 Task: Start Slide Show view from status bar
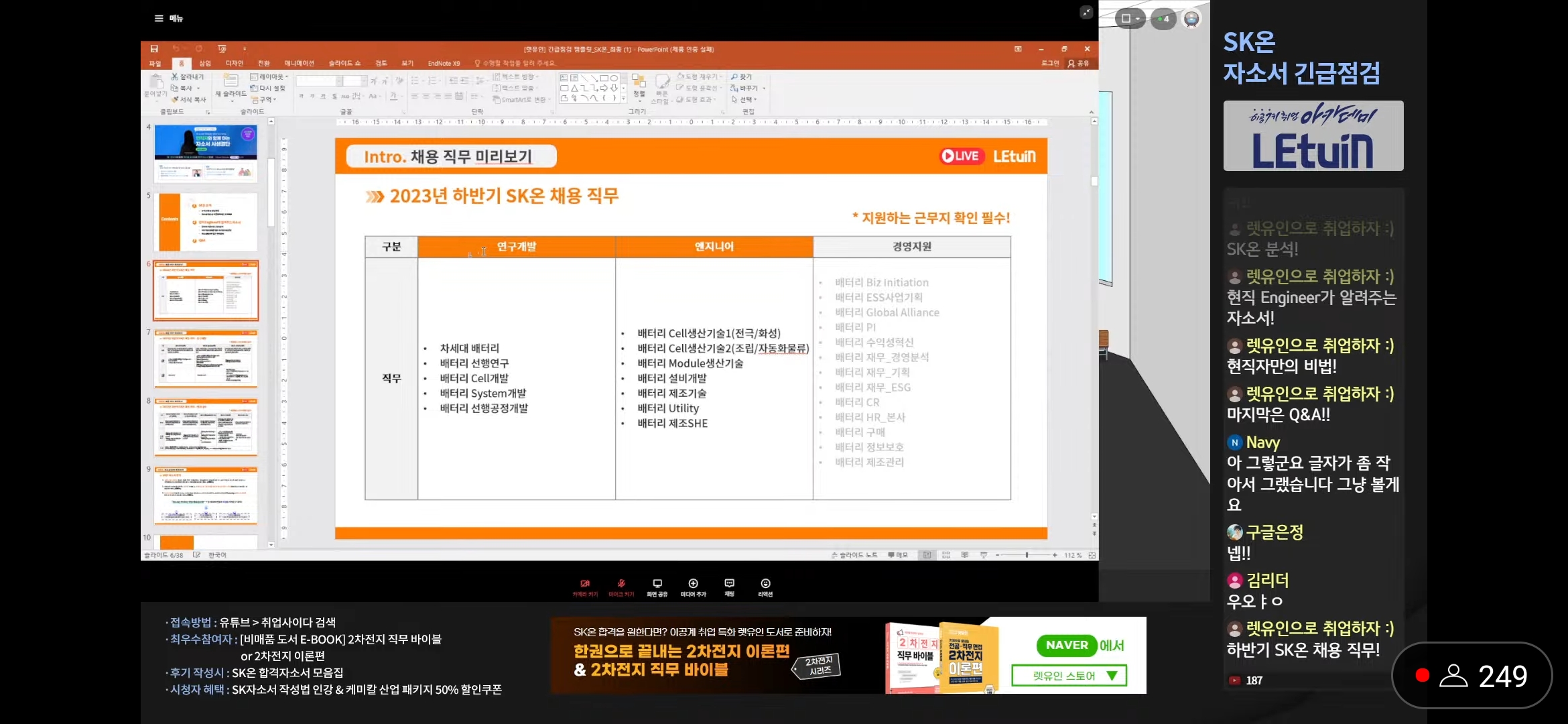click(x=984, y=555)
